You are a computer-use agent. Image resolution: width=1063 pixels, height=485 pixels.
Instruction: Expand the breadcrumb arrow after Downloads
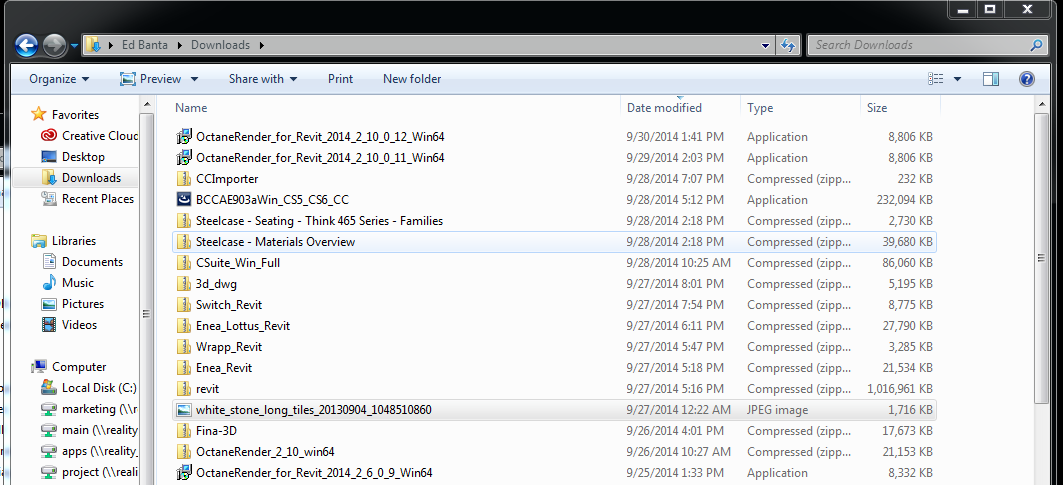pyautogui.click(x=261, y=45)
